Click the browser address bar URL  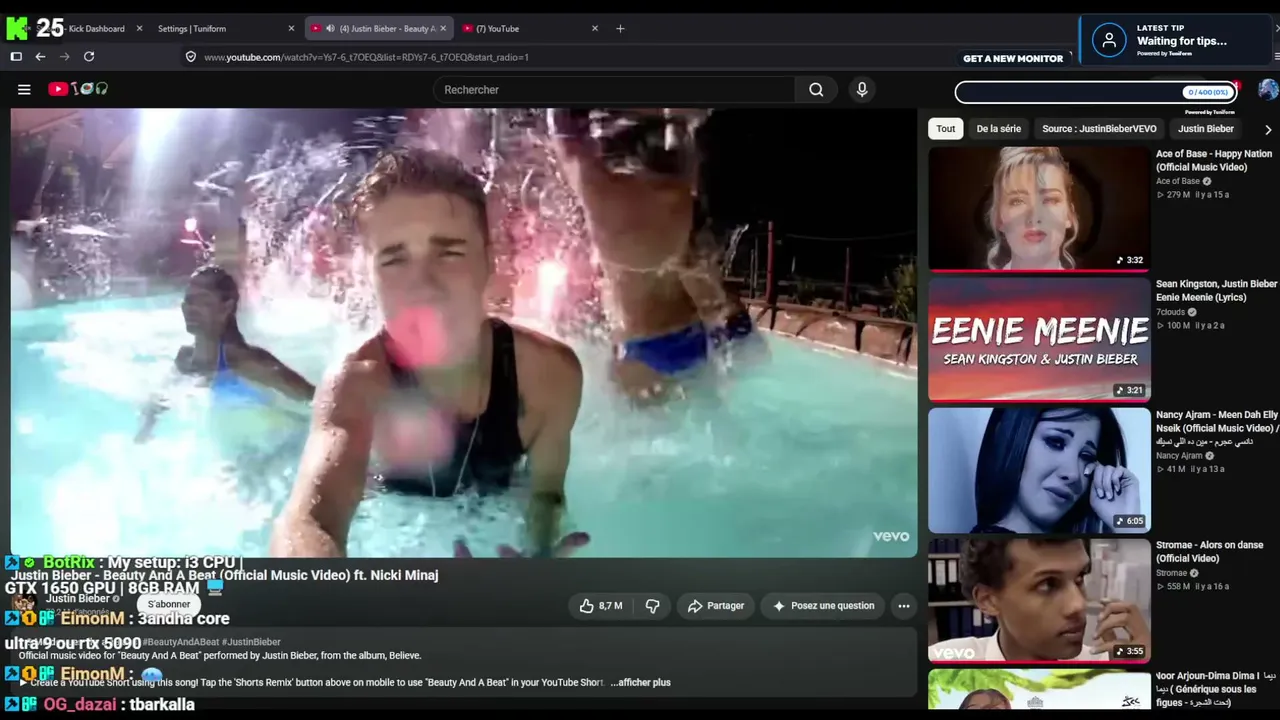tap(366, 57)
